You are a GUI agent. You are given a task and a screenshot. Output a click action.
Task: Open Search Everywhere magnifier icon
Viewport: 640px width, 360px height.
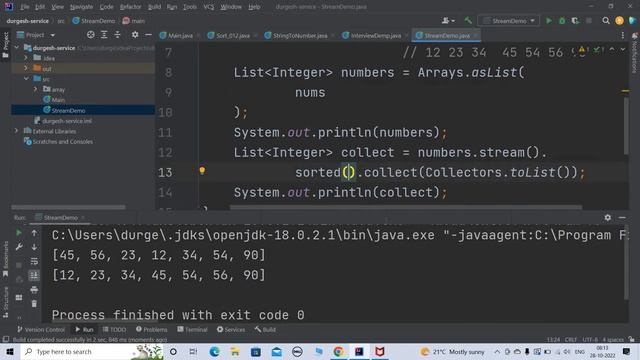pos(606,20)
